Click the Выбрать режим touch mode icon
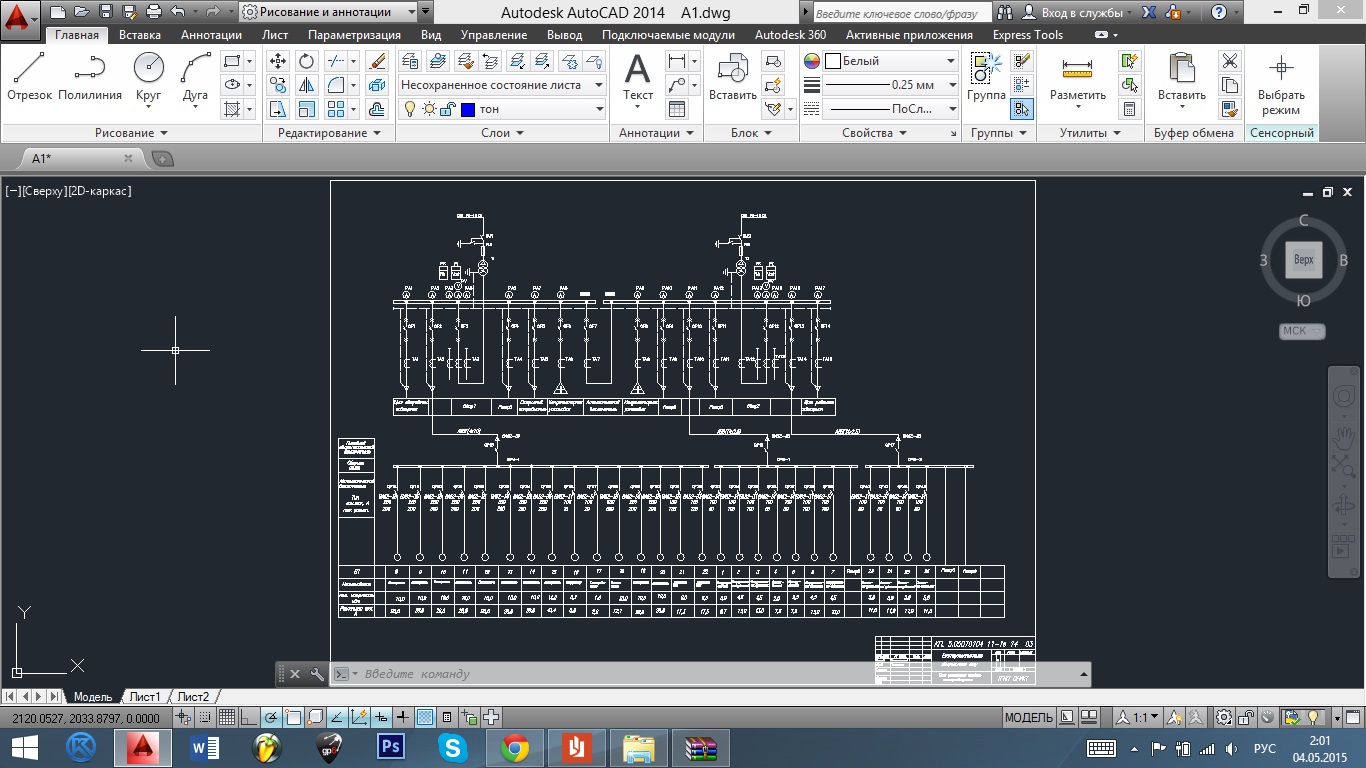Screen dimensions: 1366x768 tap(1281, 84)
